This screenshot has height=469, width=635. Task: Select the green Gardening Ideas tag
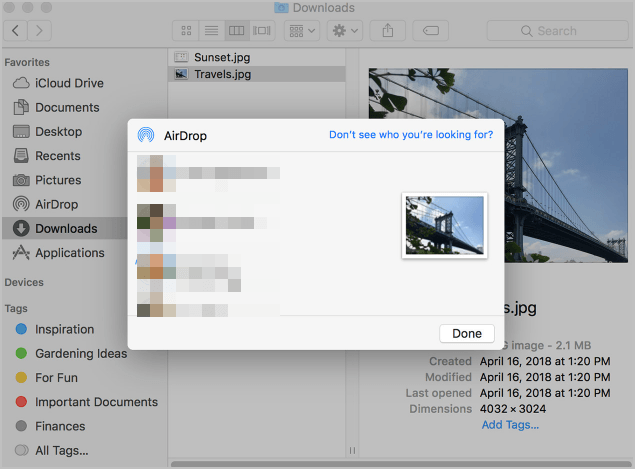pos(71,354)
